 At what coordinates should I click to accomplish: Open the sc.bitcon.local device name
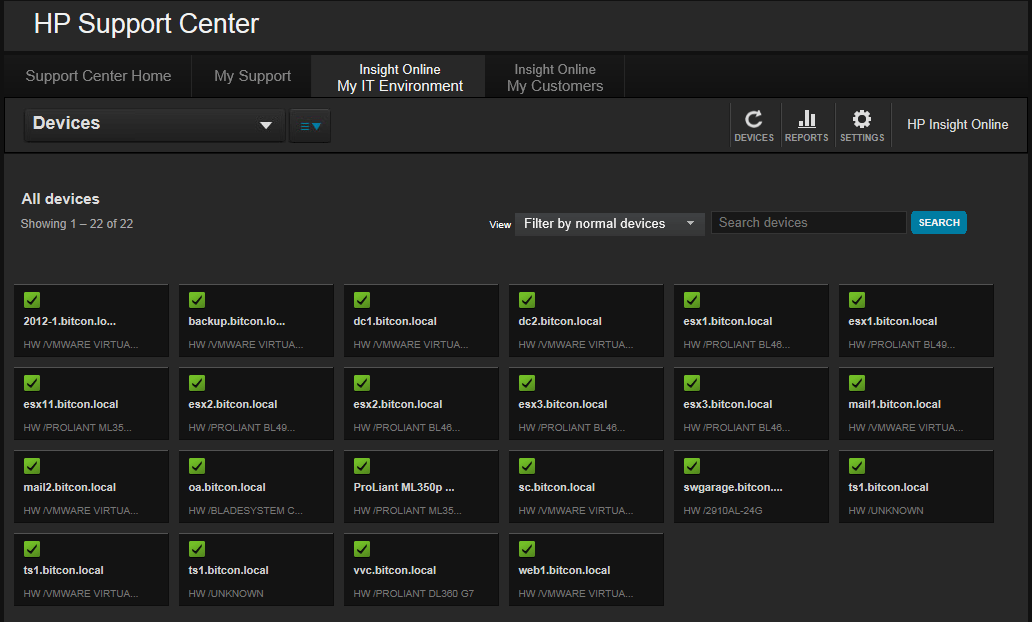pos(557,487)
